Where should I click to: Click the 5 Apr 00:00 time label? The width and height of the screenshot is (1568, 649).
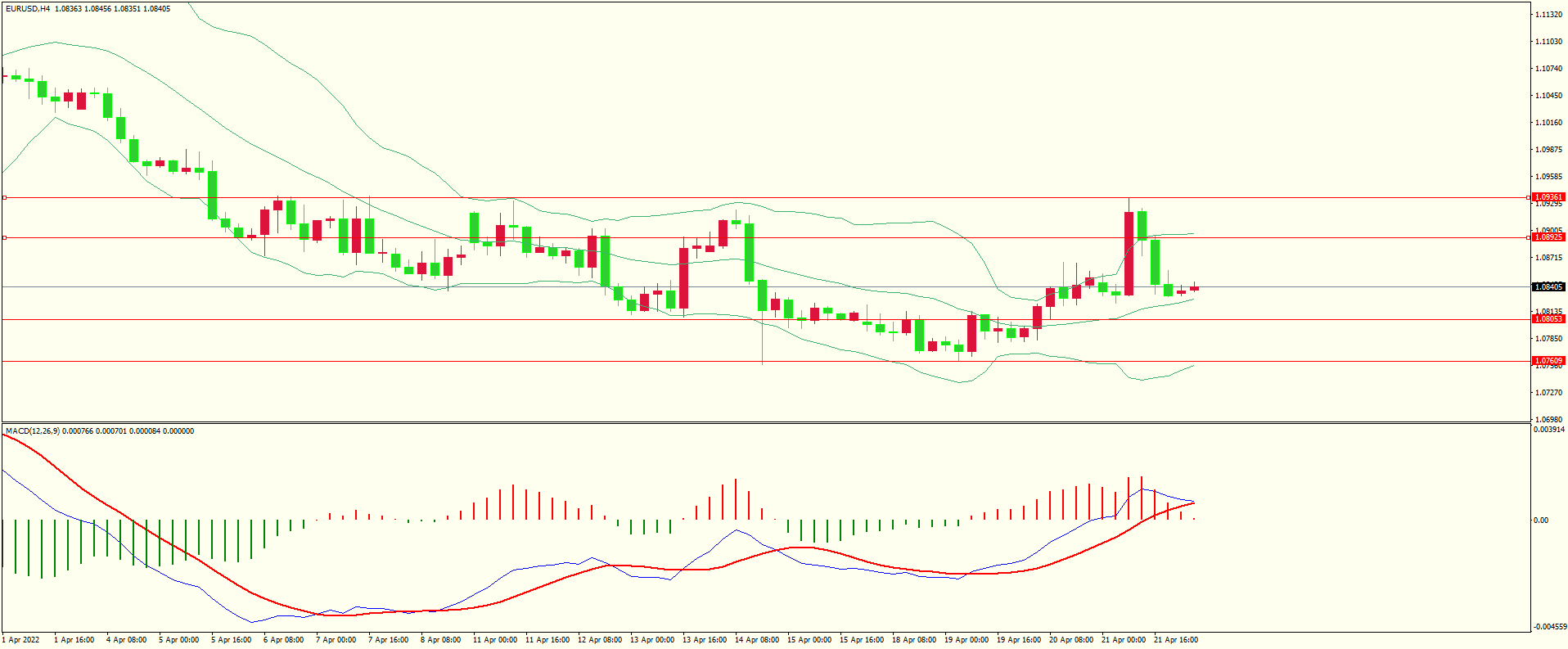coord(179,640)
